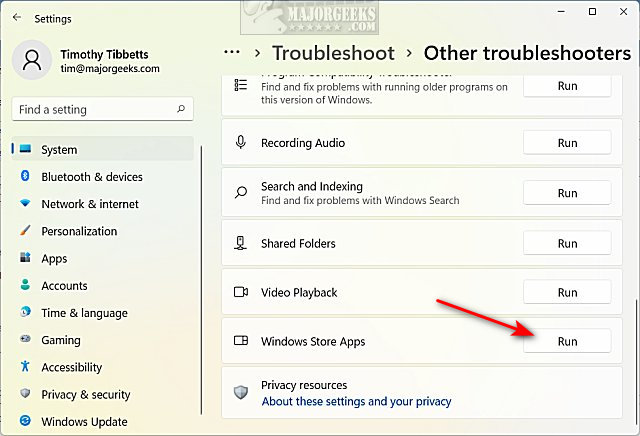The image size is (640, 436).
Task: Open Windows Update page
Action: [x=103, y=421]
